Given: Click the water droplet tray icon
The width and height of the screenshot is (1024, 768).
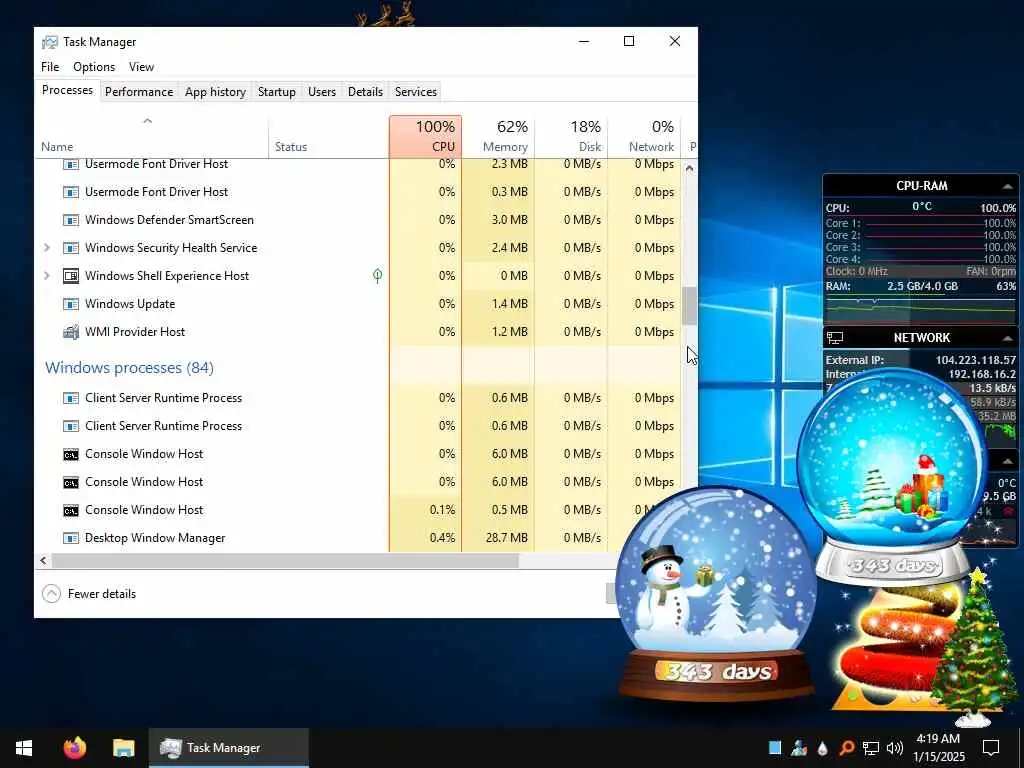Looking at the screenshot, I should point(823,748).
